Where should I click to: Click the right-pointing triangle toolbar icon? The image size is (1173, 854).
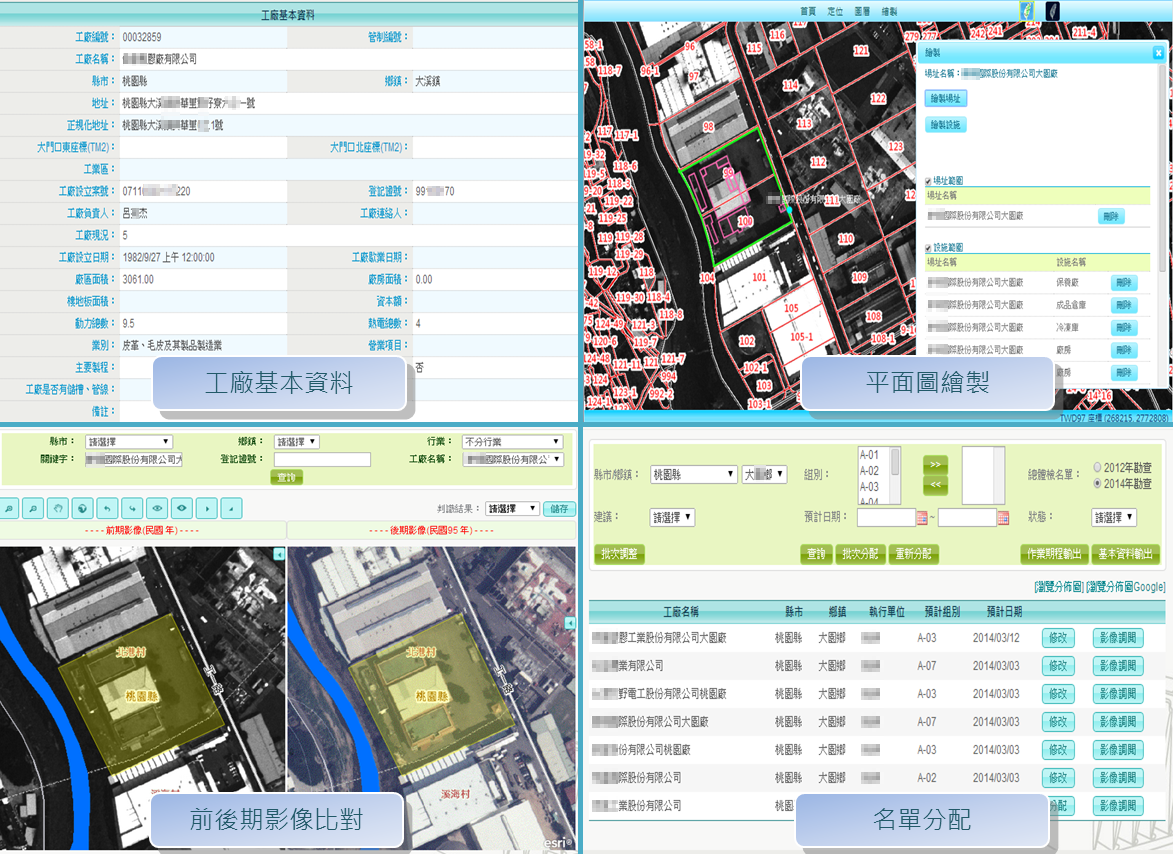(x=207, y=509)
